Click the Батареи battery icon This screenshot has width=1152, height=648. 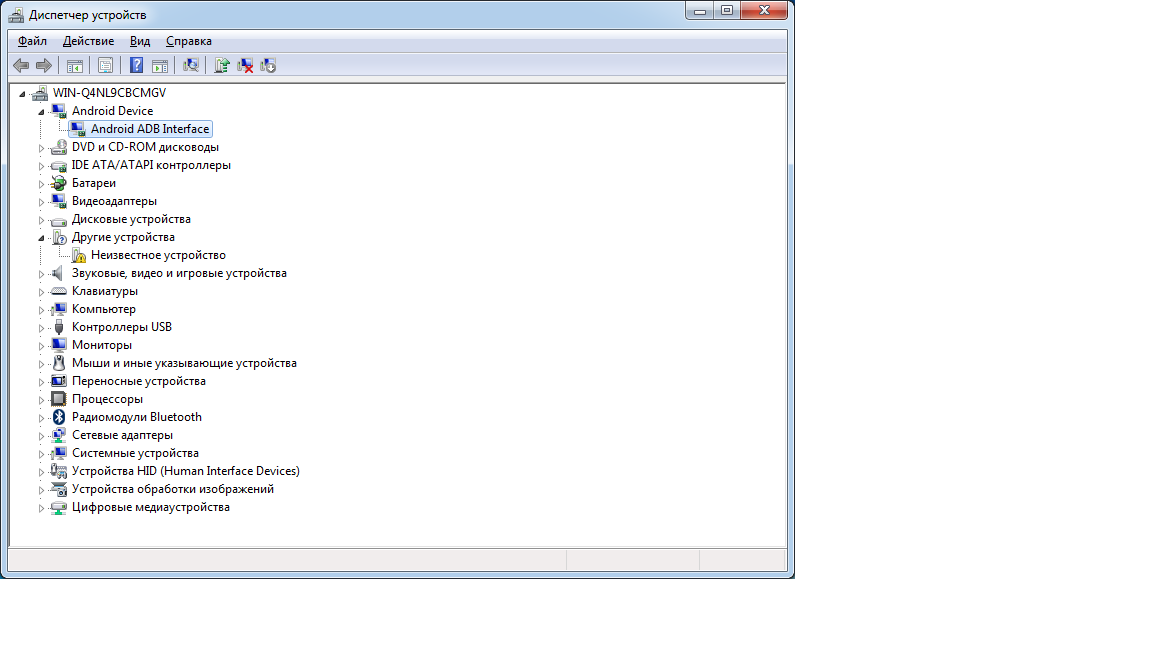59,184
